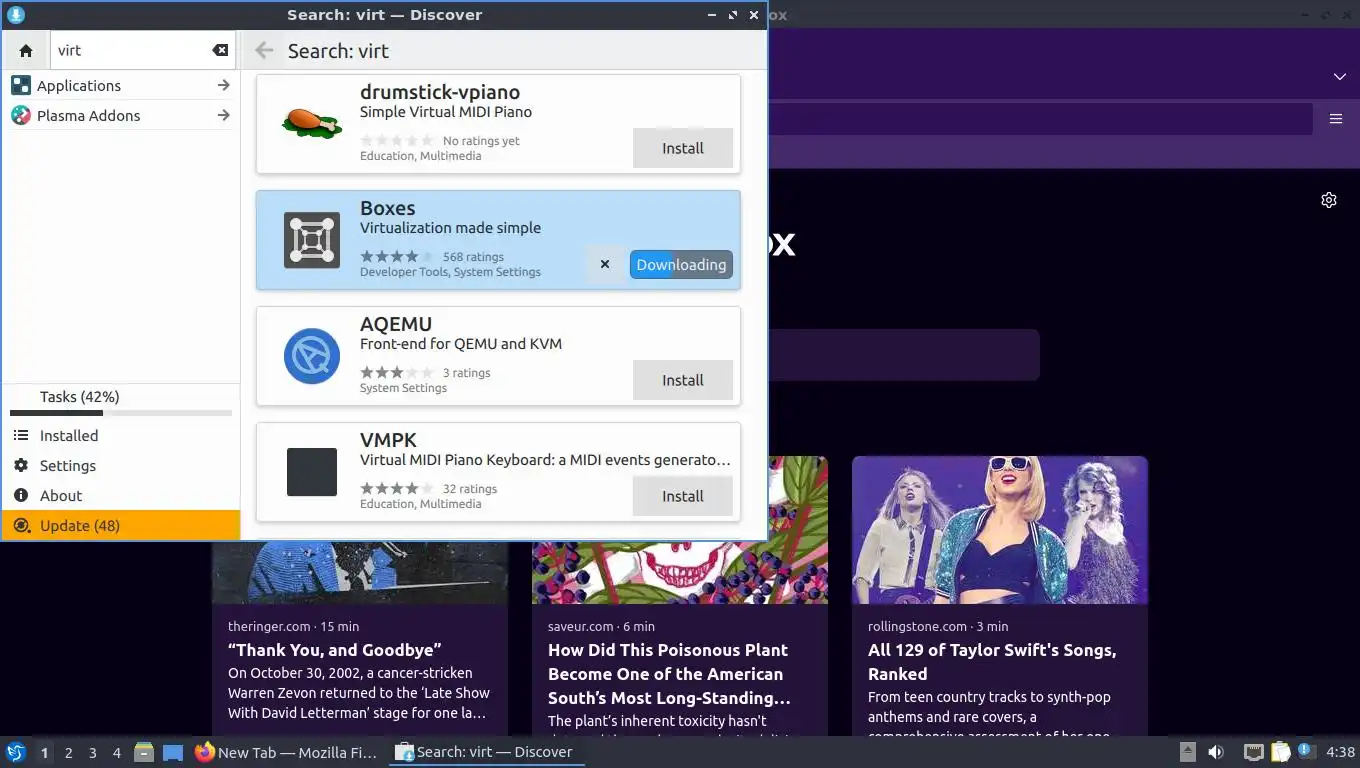1360x768 pixels.
Task: Click the Plasma Addons category icon
Action: pos(21,116)
